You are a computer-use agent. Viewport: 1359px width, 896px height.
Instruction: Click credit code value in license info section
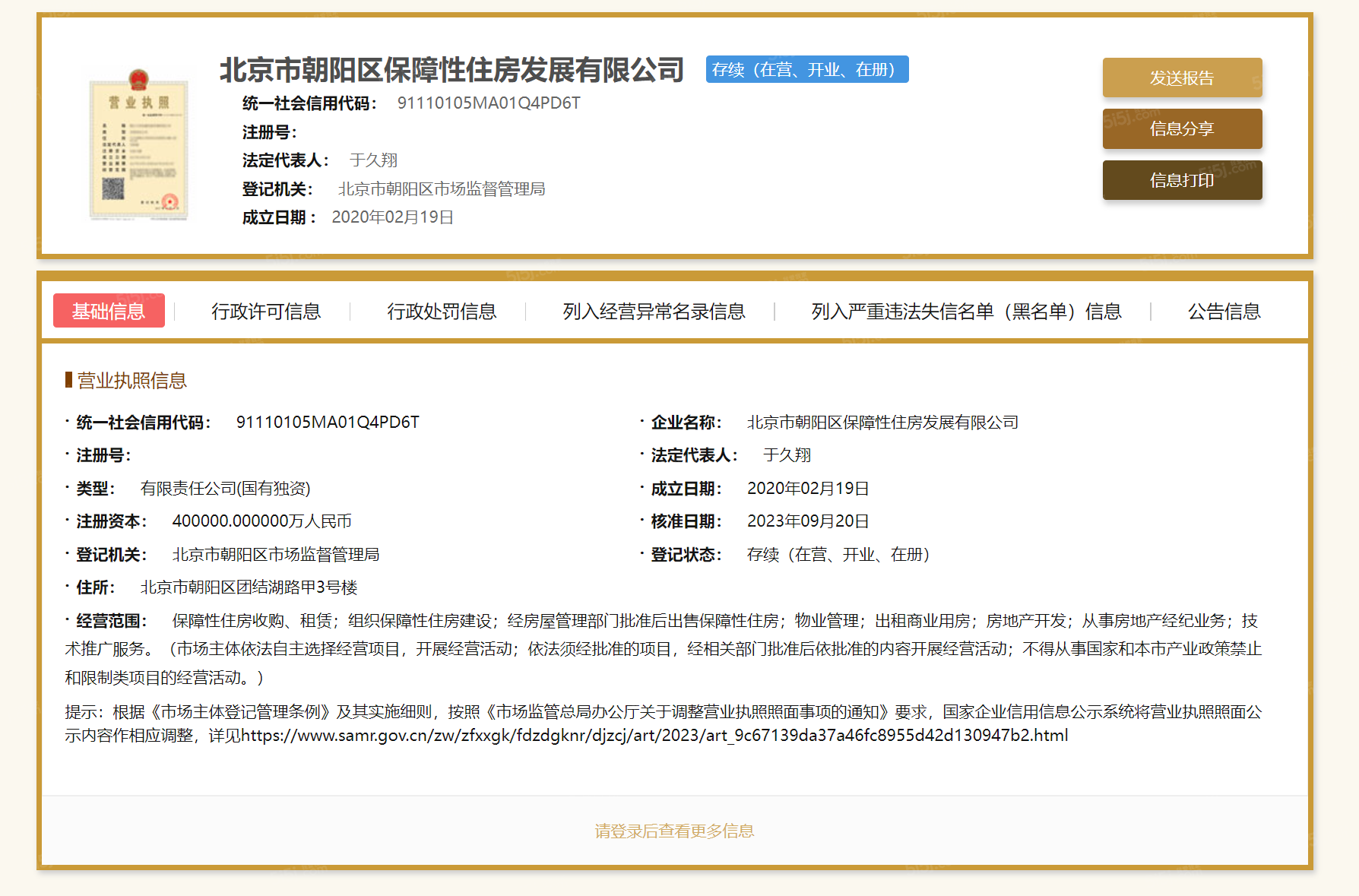point(328,423)
